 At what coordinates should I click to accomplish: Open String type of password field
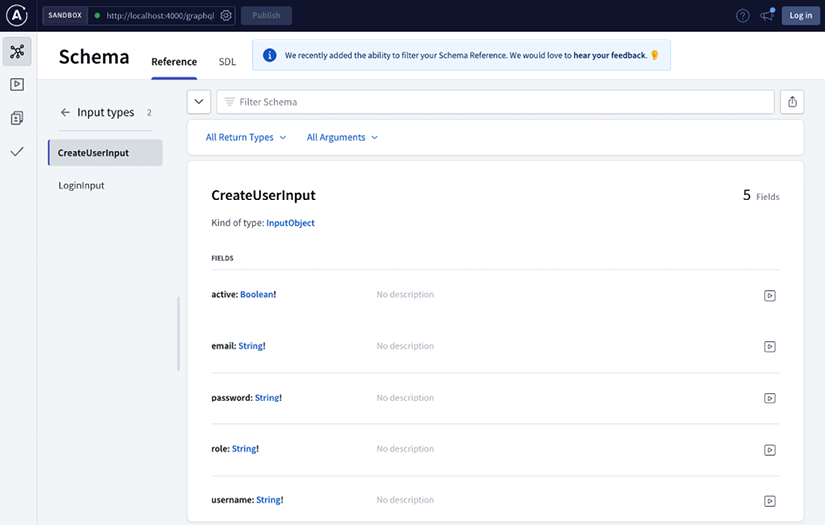pyautogui.click(x=267, y=398)
